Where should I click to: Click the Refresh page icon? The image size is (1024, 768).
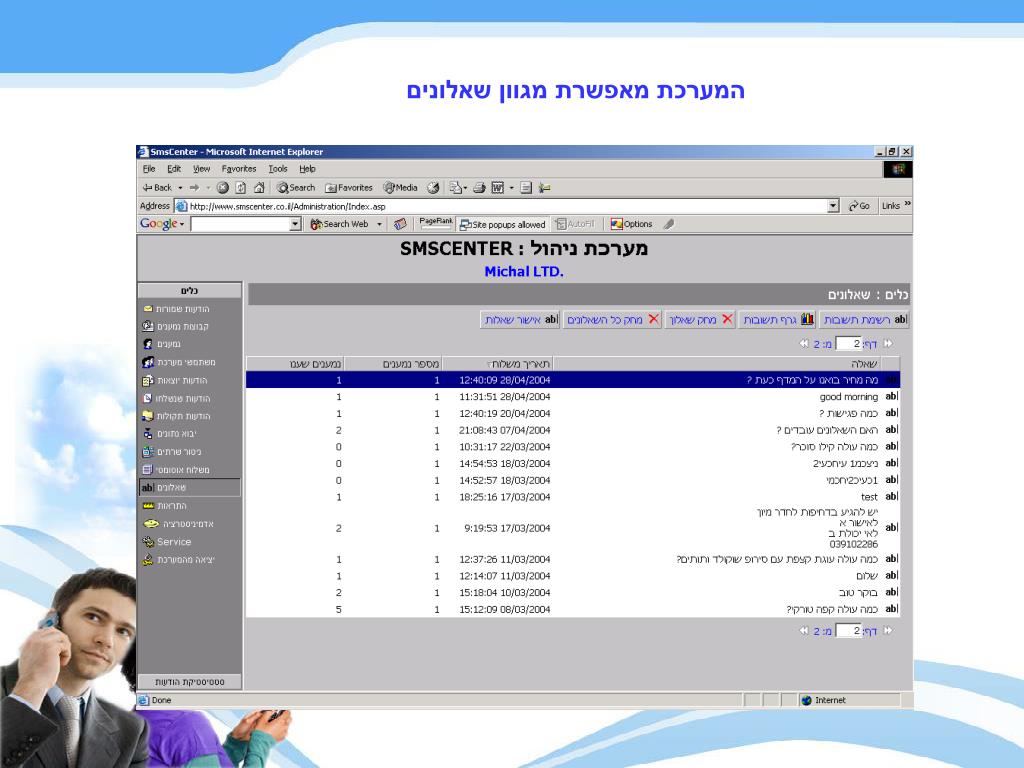click(x=240, y=187)
